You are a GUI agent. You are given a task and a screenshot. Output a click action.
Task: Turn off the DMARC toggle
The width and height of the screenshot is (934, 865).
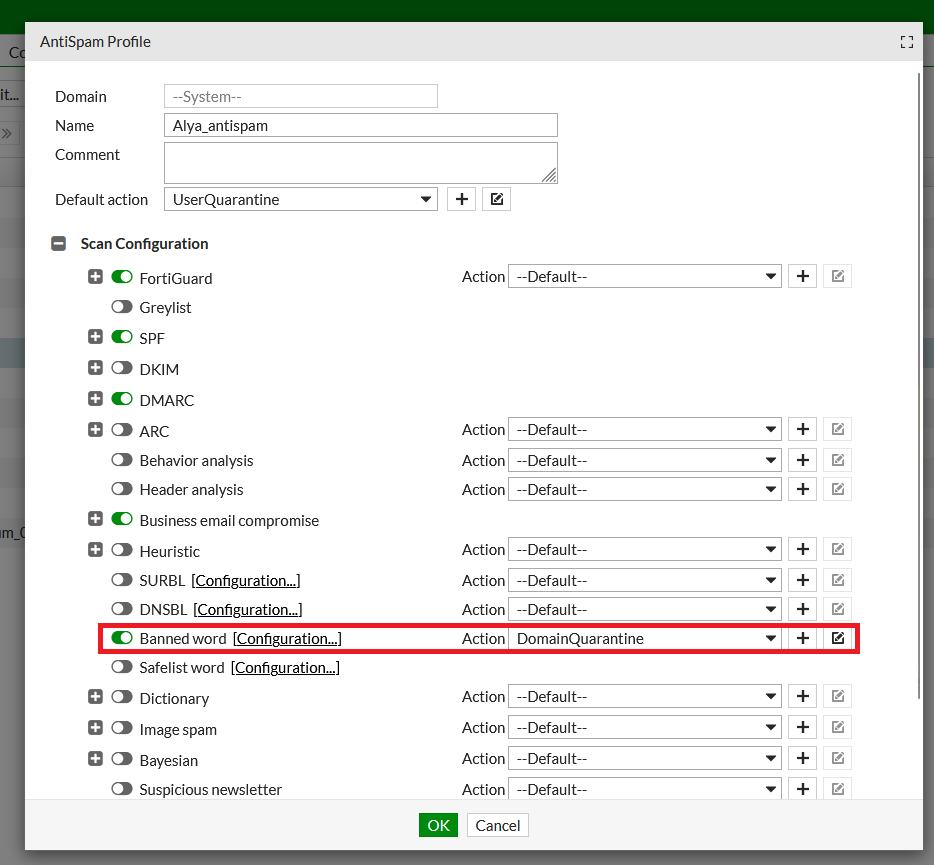point(122,399)
